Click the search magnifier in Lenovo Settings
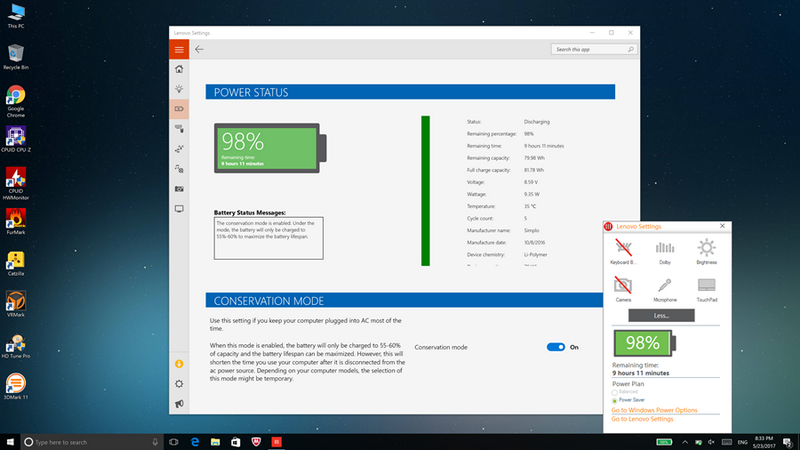Viewport: 800px width, 450px height. click(x=631, y=49)
